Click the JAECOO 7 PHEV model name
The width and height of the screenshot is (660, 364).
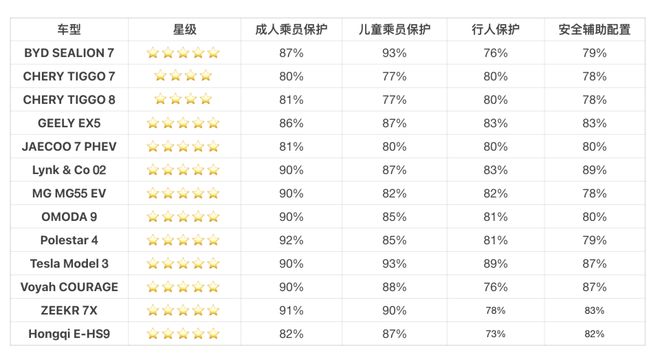click(69, 146)
